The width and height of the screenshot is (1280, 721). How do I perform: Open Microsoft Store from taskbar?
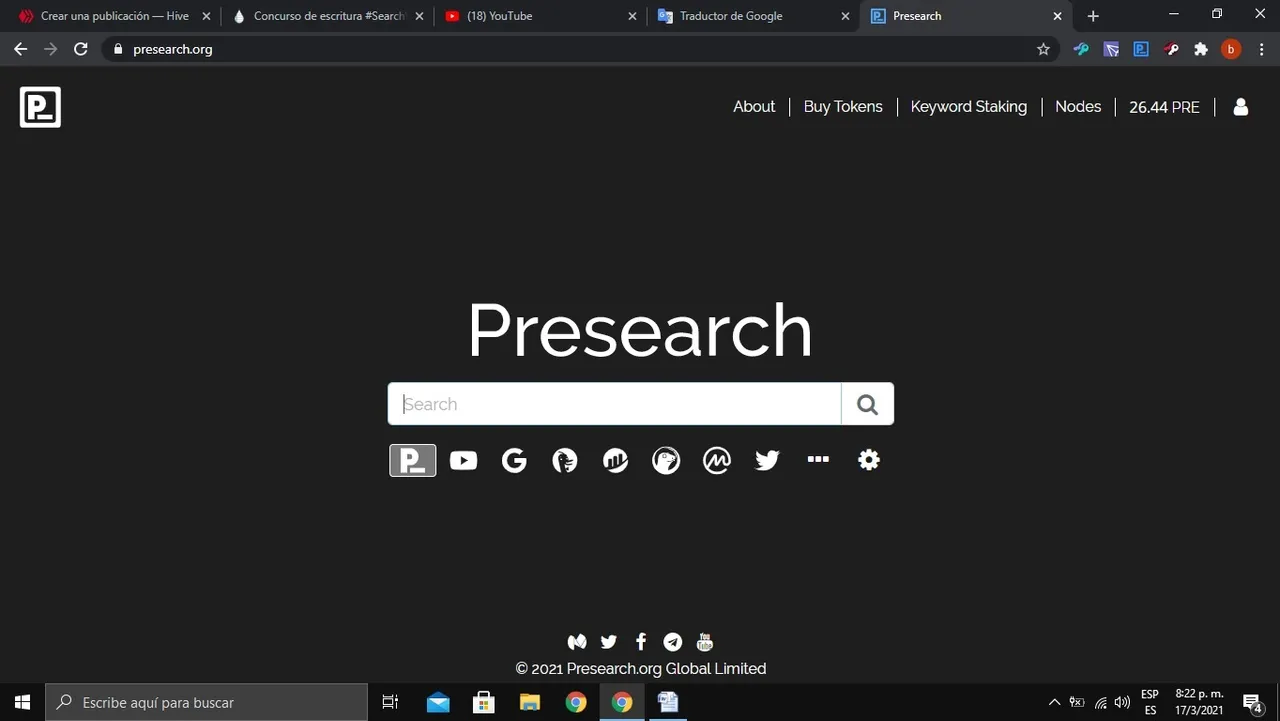point(484,702)
